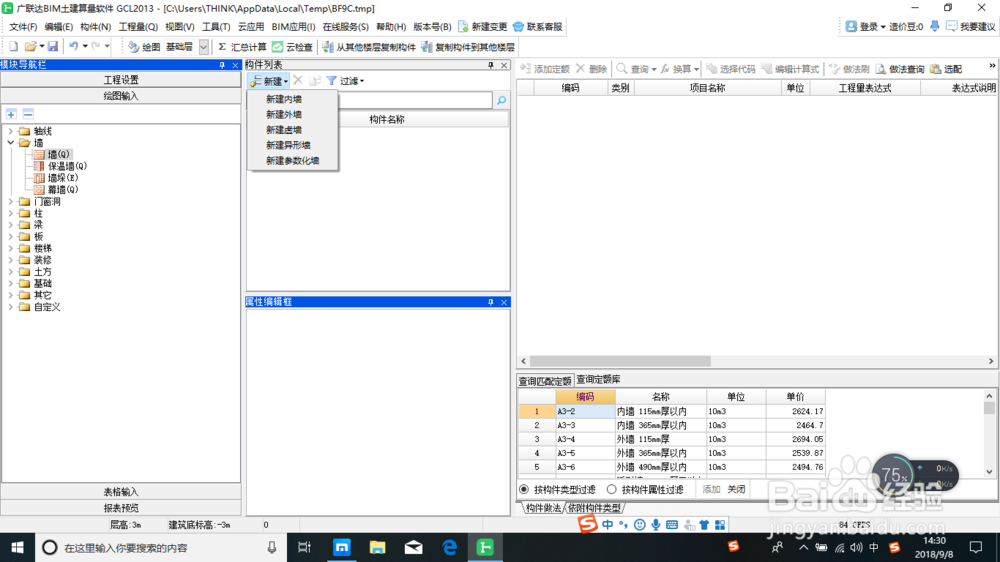Open File Explorer on taskbar
Viewport: 1000px width, 562px height.
point(378,547)
